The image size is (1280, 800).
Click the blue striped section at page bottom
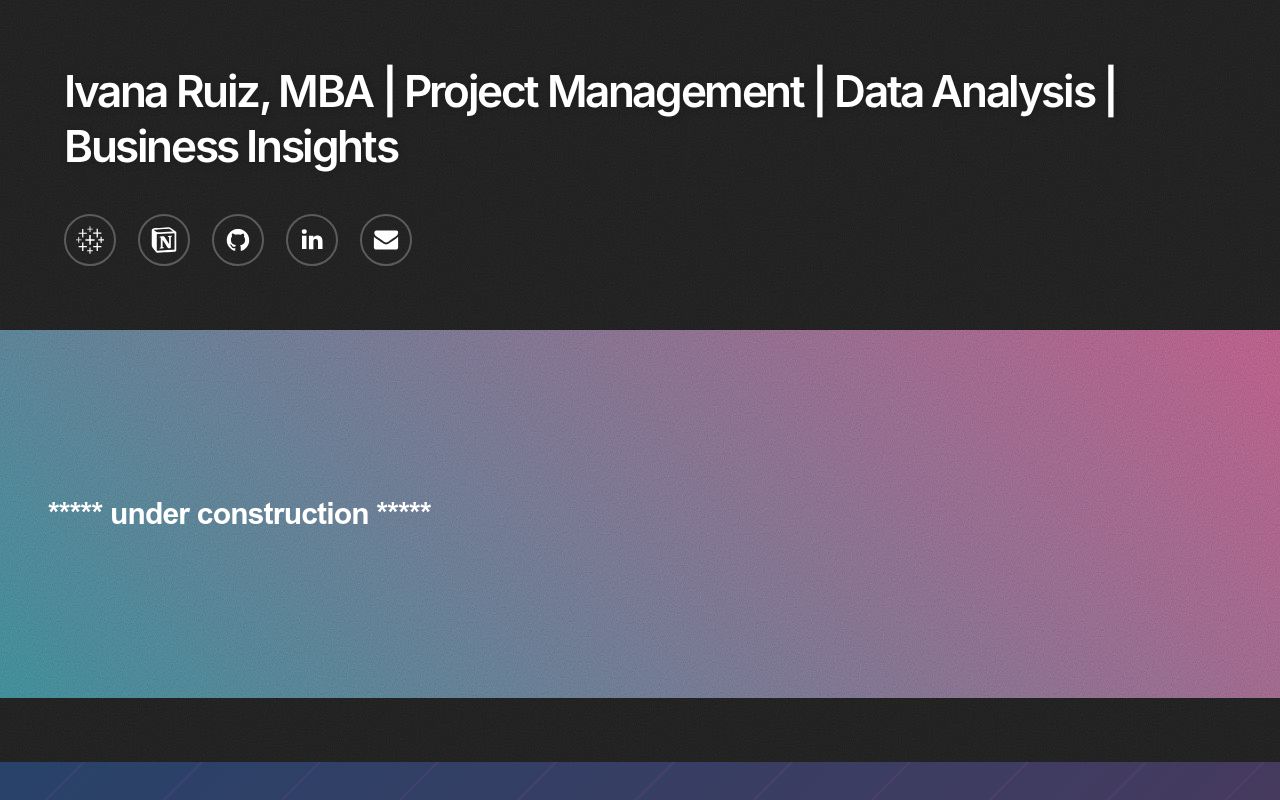(x=640, y=782)
